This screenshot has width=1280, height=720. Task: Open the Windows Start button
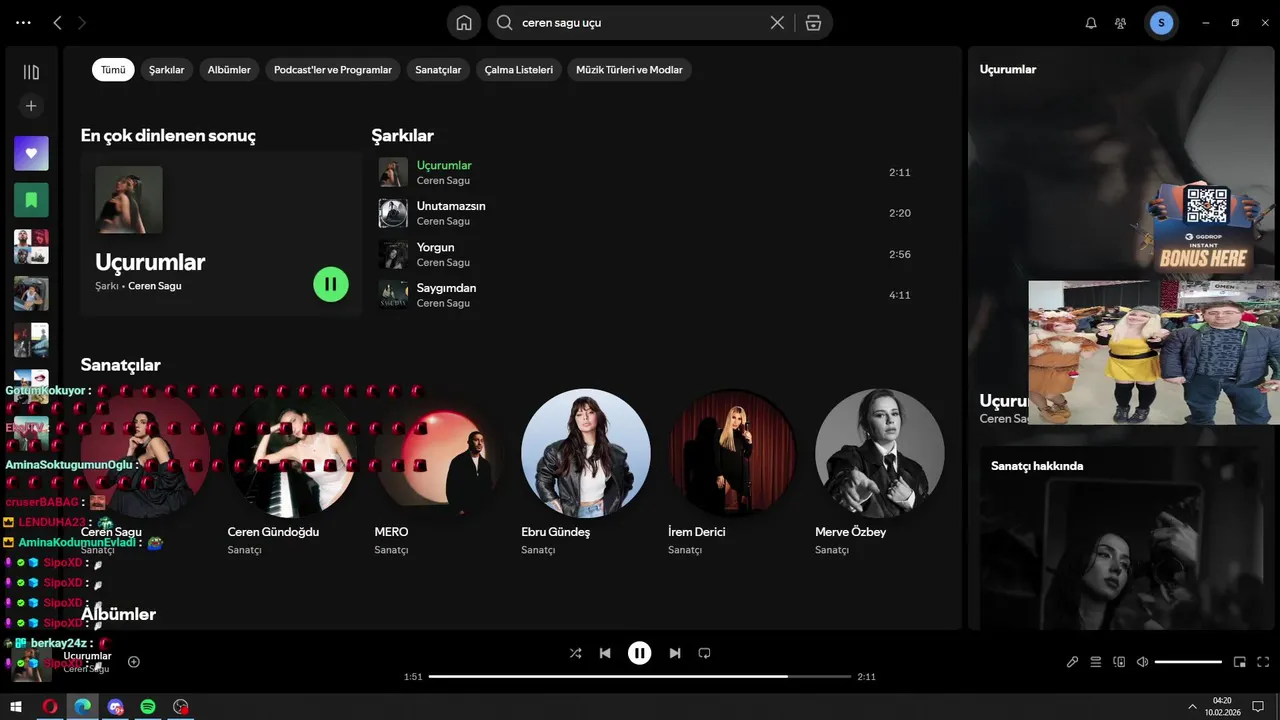point(16,707)
